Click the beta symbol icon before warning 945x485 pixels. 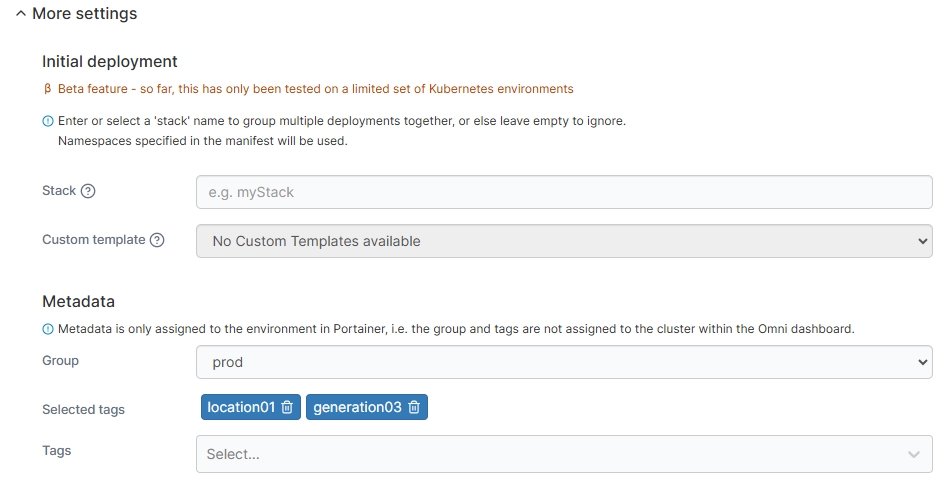pyautogui.click(x=48, y=89)
